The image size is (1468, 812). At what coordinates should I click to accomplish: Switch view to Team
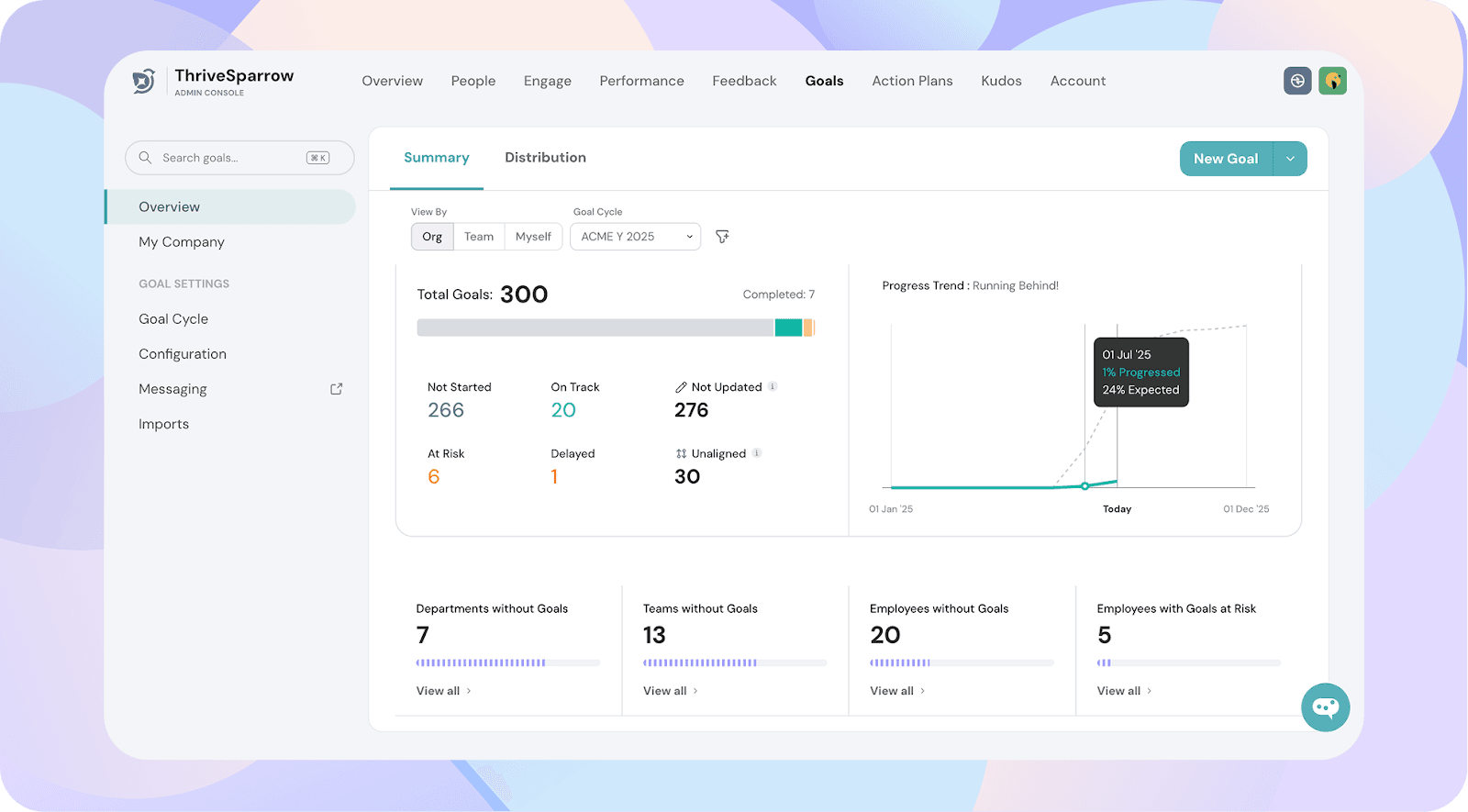click(x=478, y=237)
